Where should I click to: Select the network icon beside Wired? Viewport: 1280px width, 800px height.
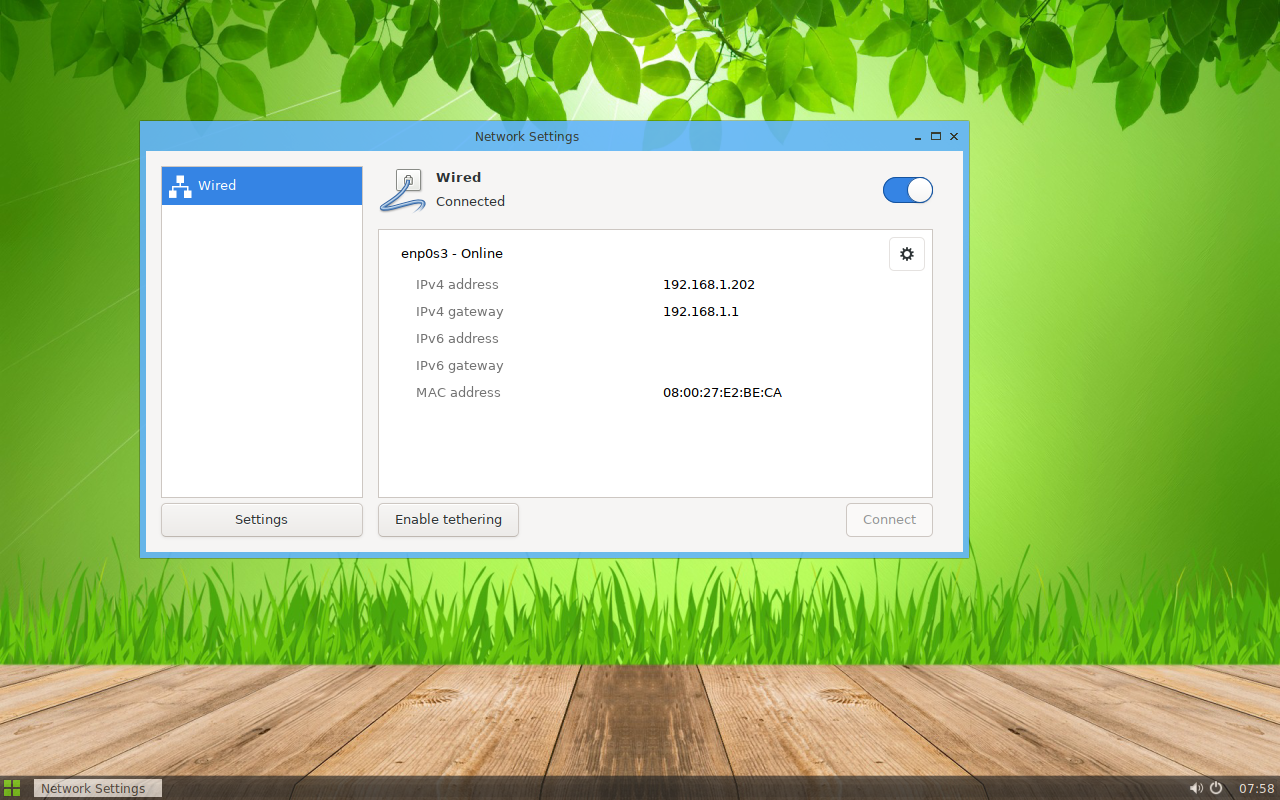coord(180,185)
